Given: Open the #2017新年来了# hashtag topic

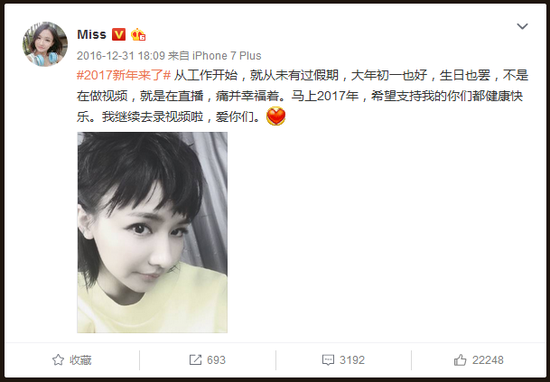Looking at the screenshot, I should 123,75.
